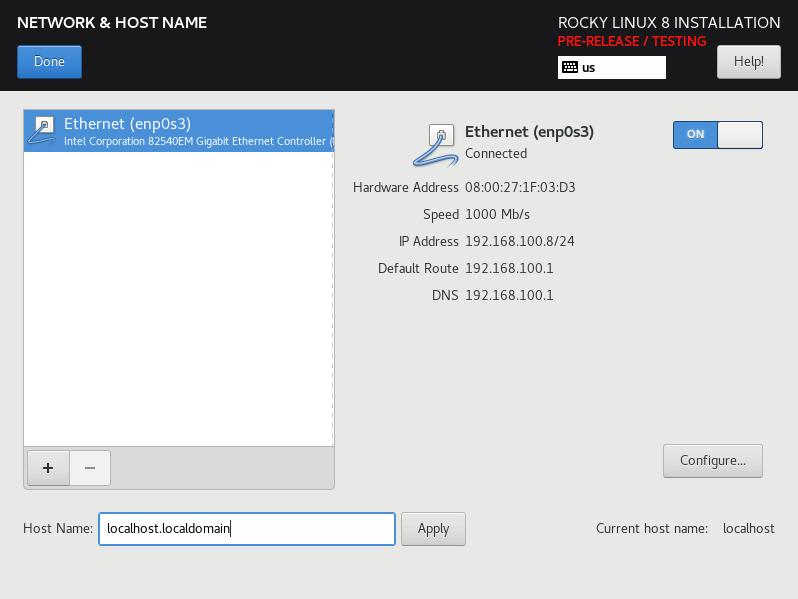Remove the selected device with the minus button
This screenshot has height=599, width=798.
tap(90, 468)
